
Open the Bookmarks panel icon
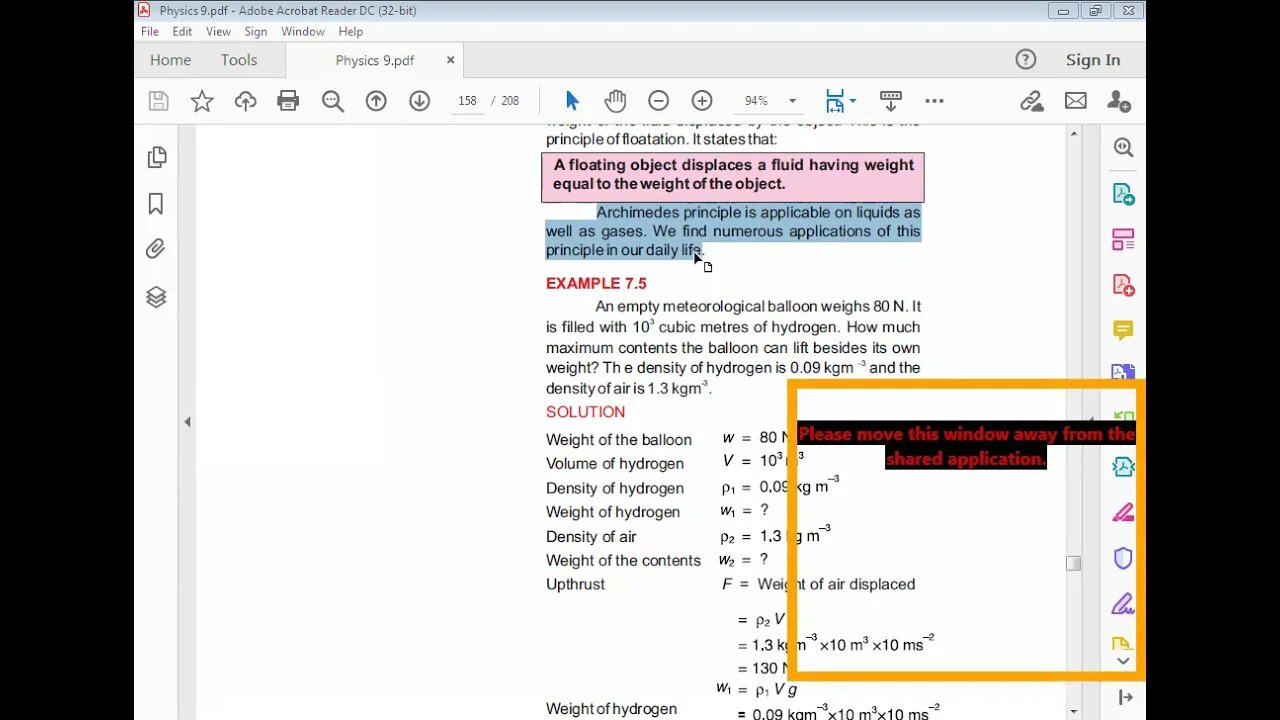pos(156,204)
